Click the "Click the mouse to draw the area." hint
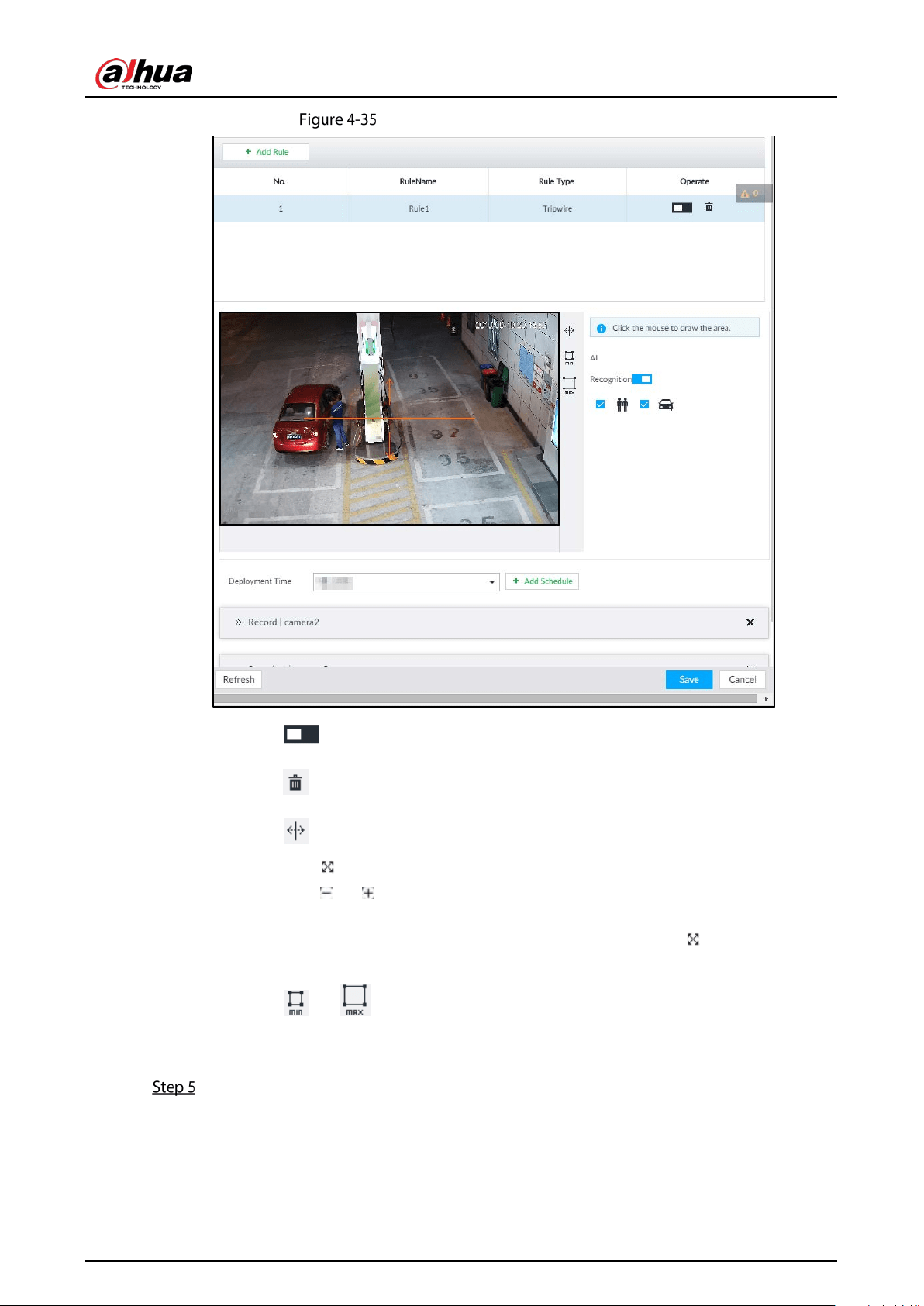924x1306 pixels. point(671,329)
